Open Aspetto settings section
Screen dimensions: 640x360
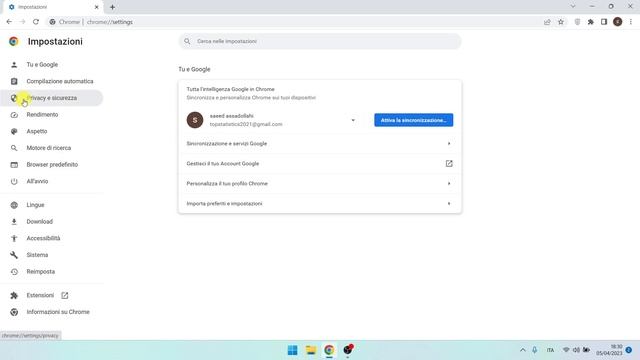pyautogui.click(x=37, y=131)
